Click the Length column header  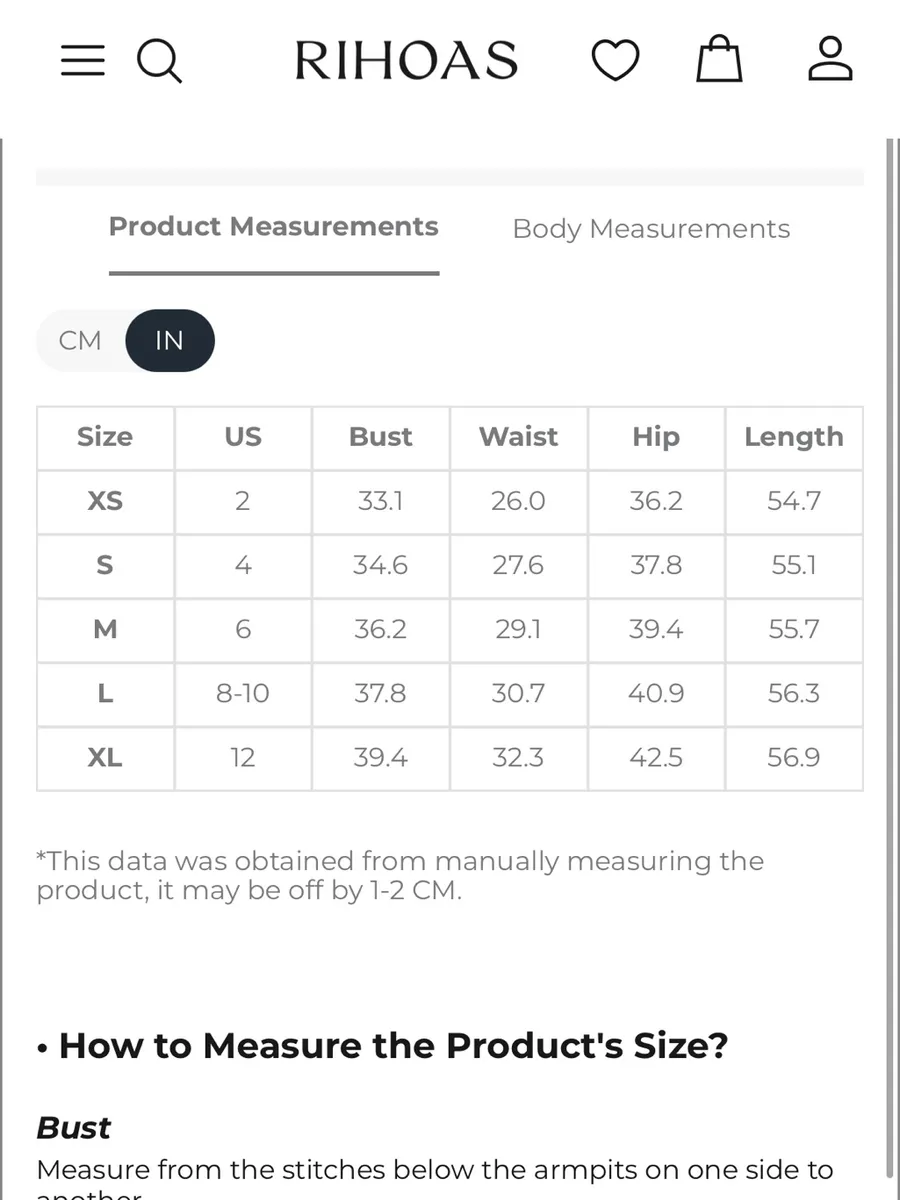(794, 437)
